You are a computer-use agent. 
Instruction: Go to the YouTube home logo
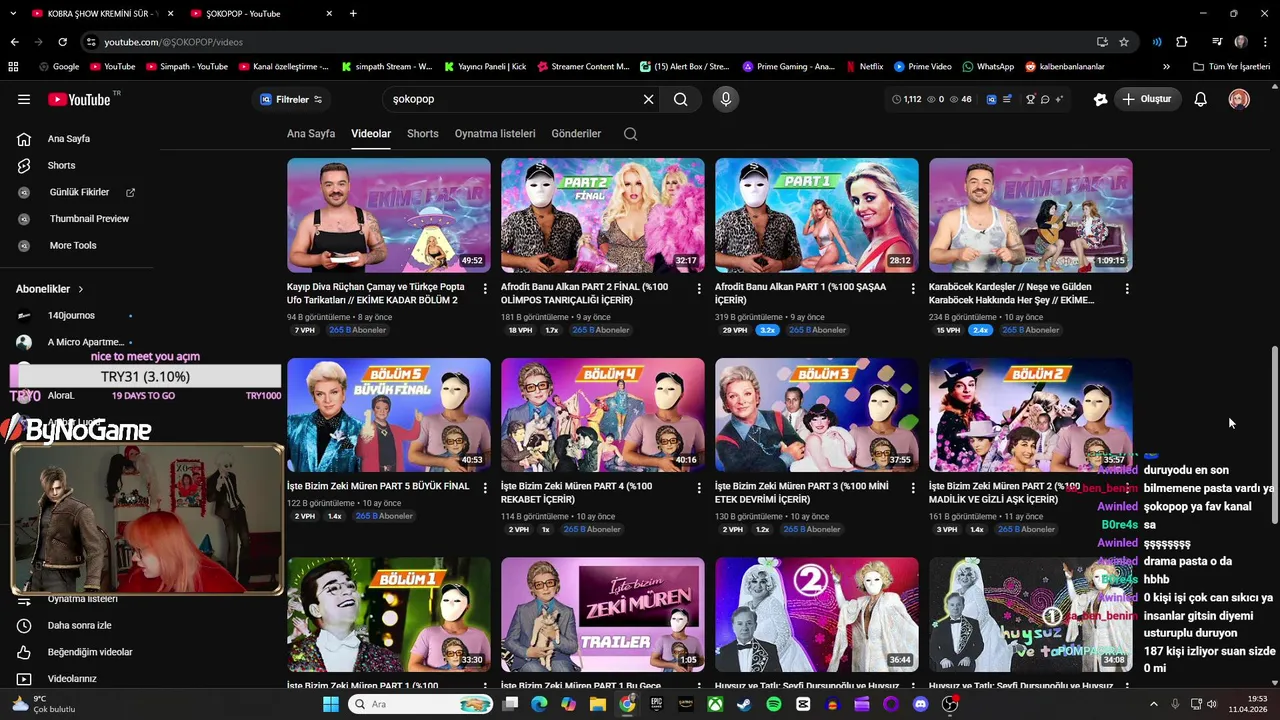coord(79,99)
